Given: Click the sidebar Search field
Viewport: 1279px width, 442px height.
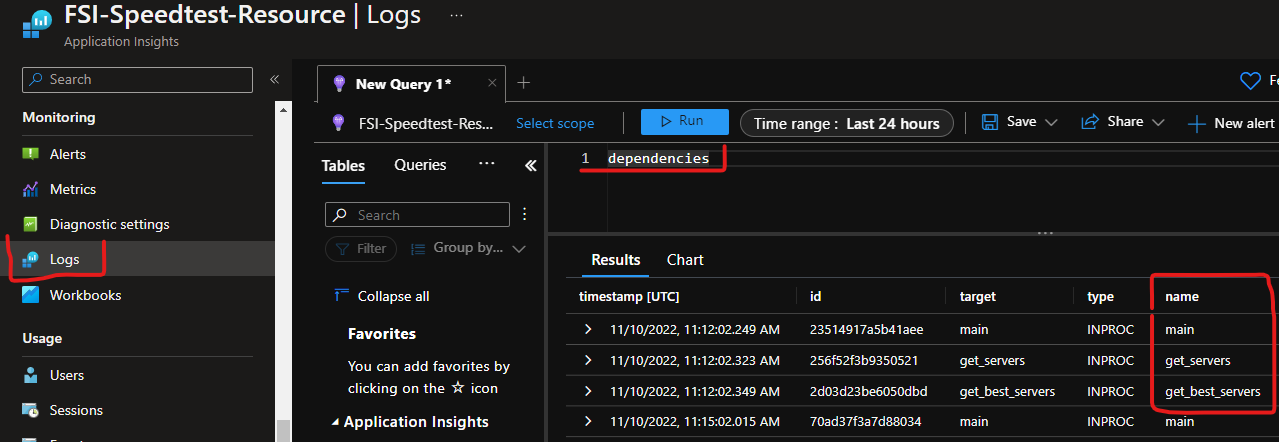Looking at the screenshot, I should pos(138,80).
